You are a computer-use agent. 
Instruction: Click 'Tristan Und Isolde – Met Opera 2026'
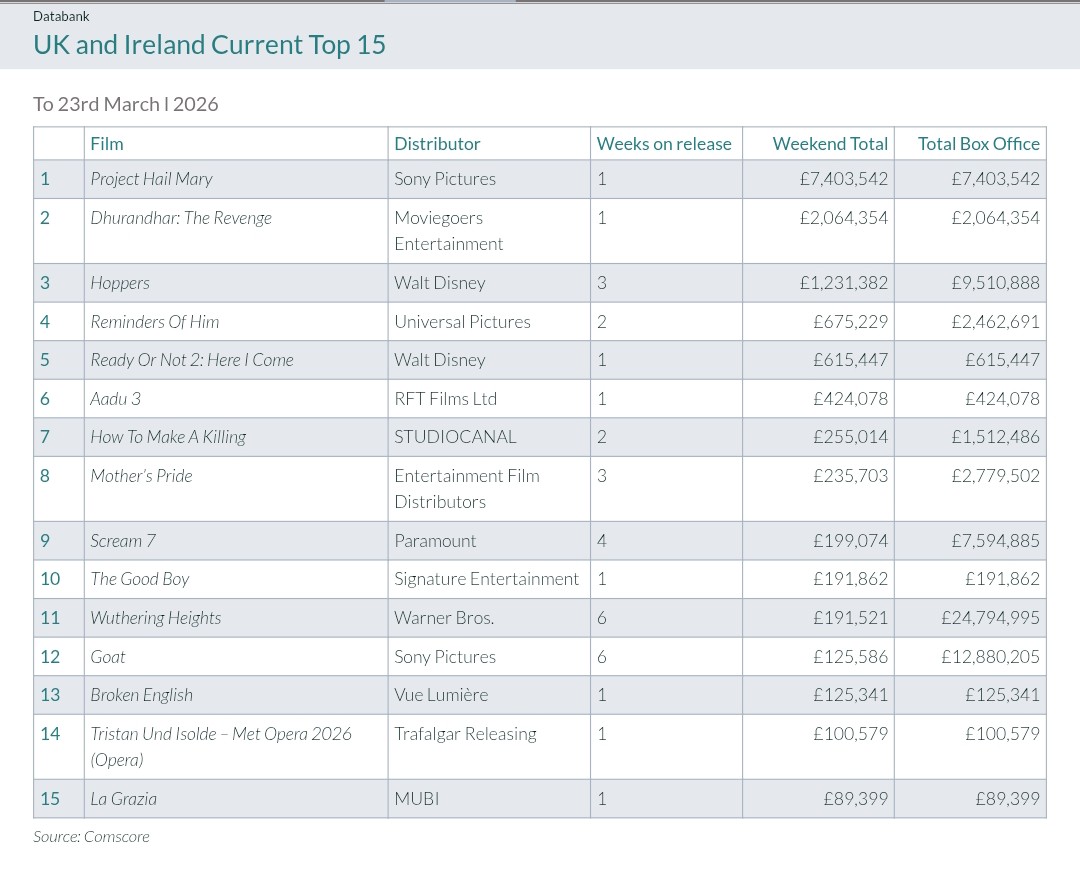coord(220,734)
